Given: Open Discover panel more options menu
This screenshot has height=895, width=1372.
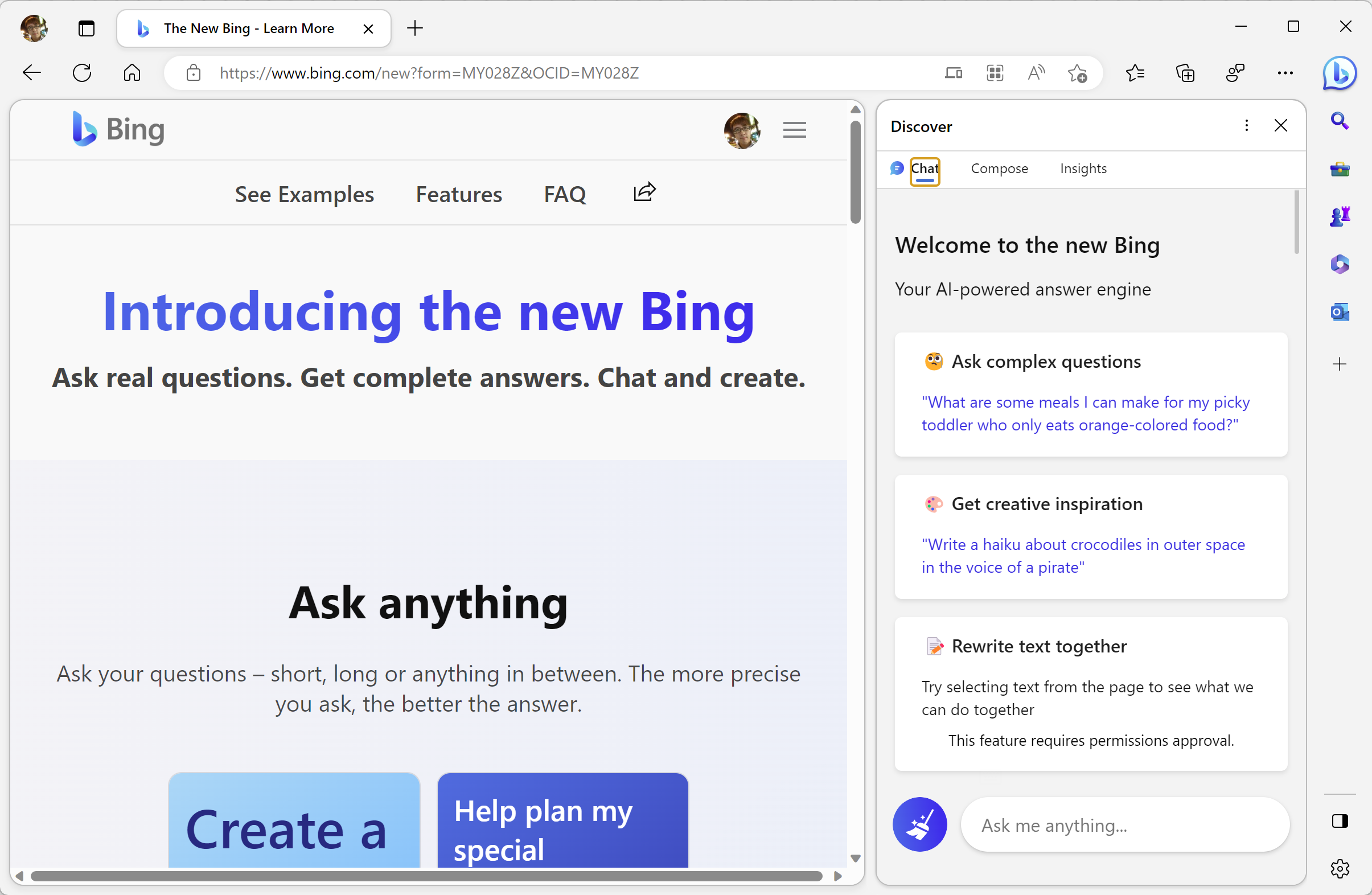Looking at the screenshot, I should 1246,126.
